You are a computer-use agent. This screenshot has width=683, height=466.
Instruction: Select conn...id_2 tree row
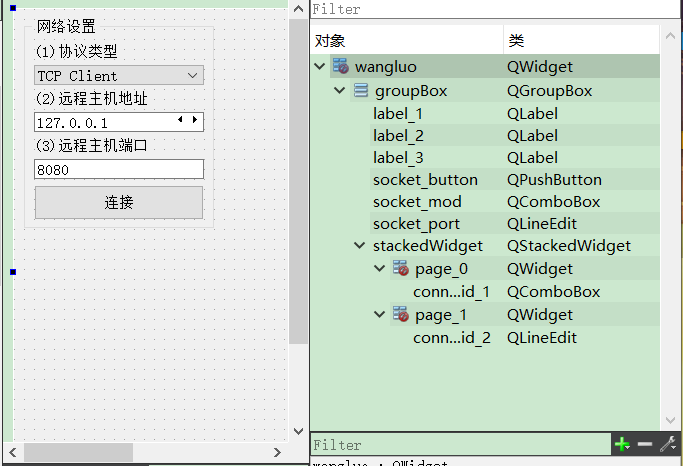click(452, 338)
